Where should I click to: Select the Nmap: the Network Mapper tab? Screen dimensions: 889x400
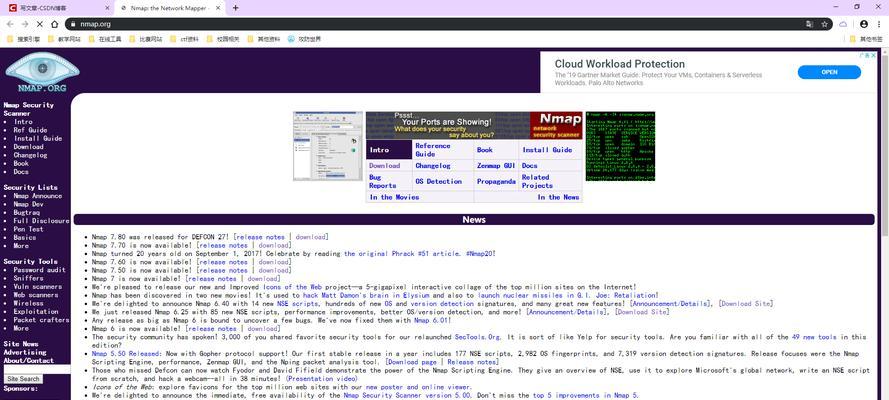point(170,8)
